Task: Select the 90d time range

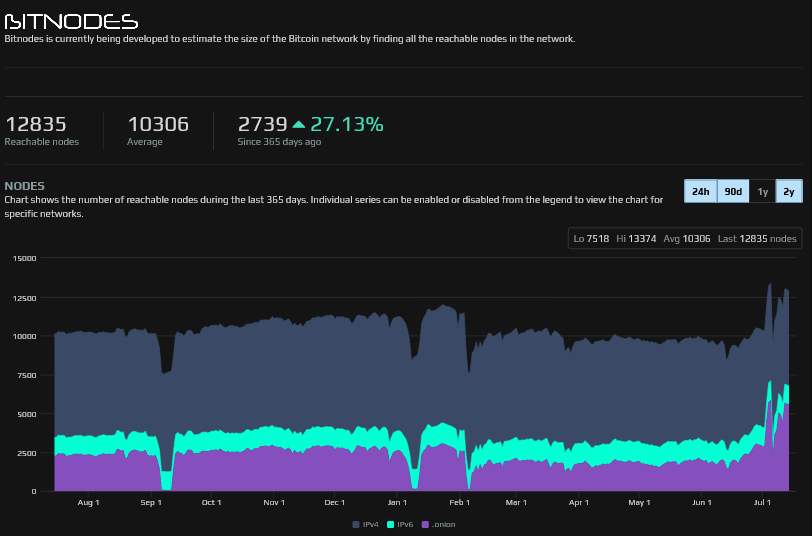Action: (733, 191)
